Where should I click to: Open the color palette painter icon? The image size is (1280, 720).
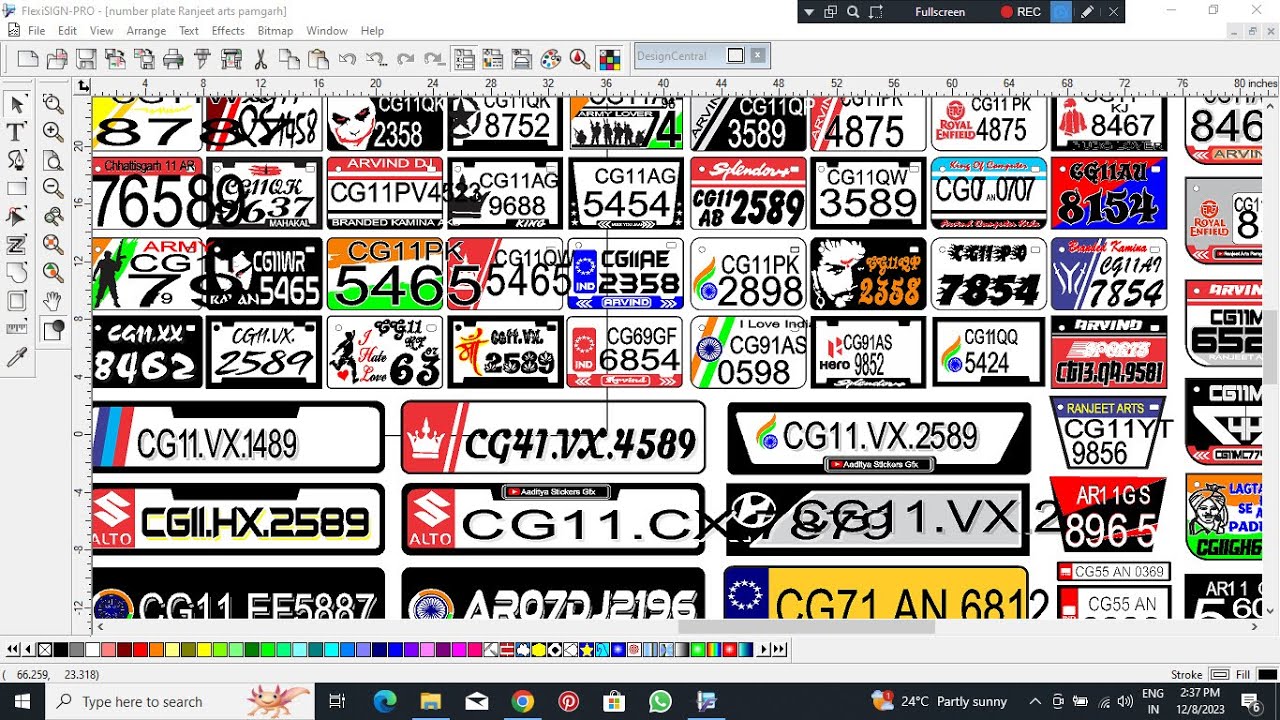pos(550,58)
